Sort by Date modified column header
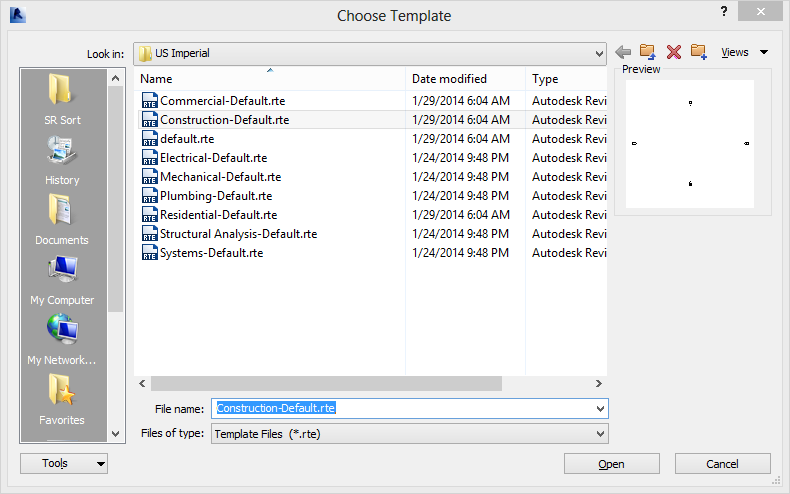Viewport: 790px width, 494px height. coord(465,79)
